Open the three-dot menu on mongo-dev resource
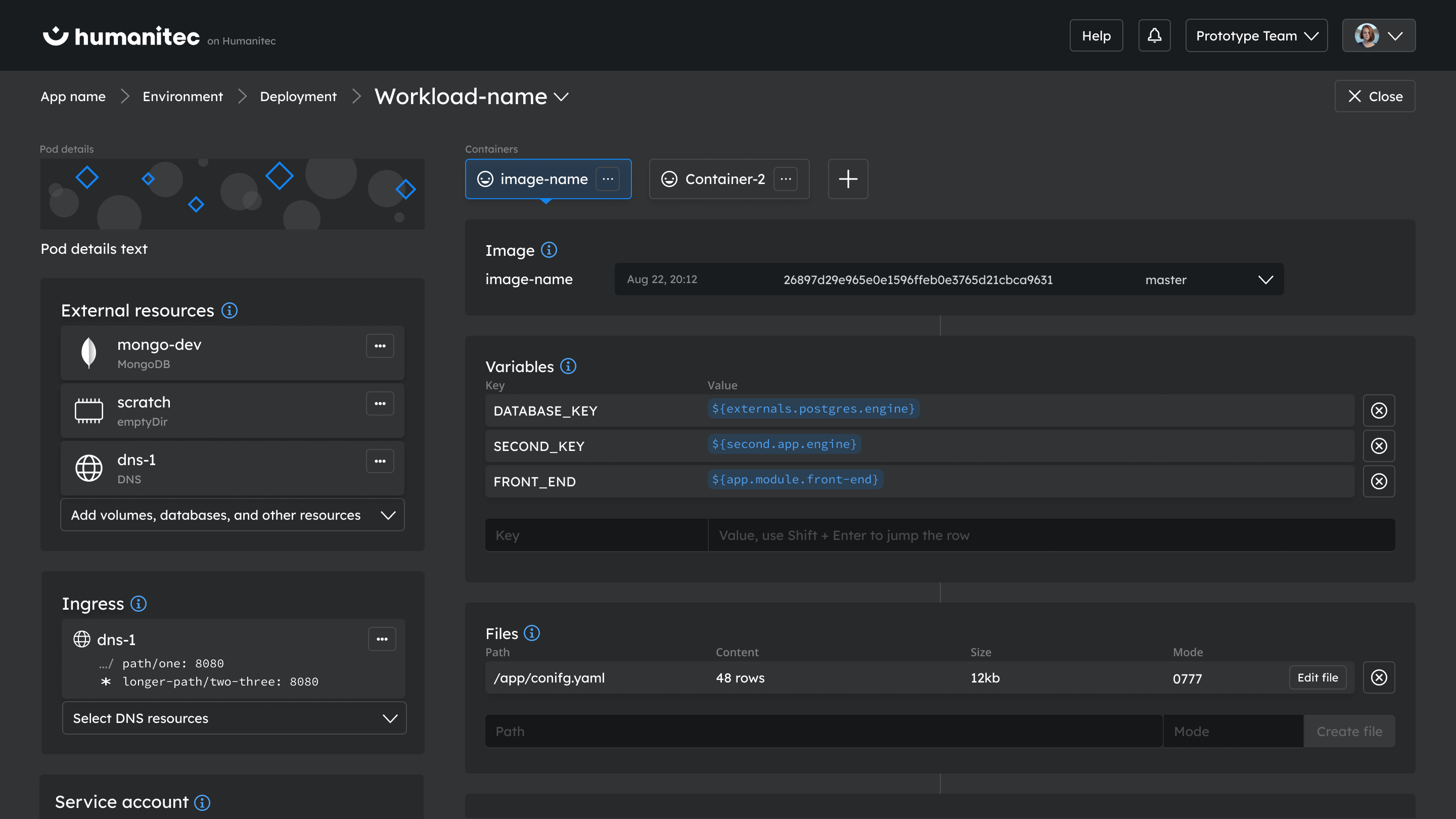Screen dimensions: 1456x819 pos(380,345)
